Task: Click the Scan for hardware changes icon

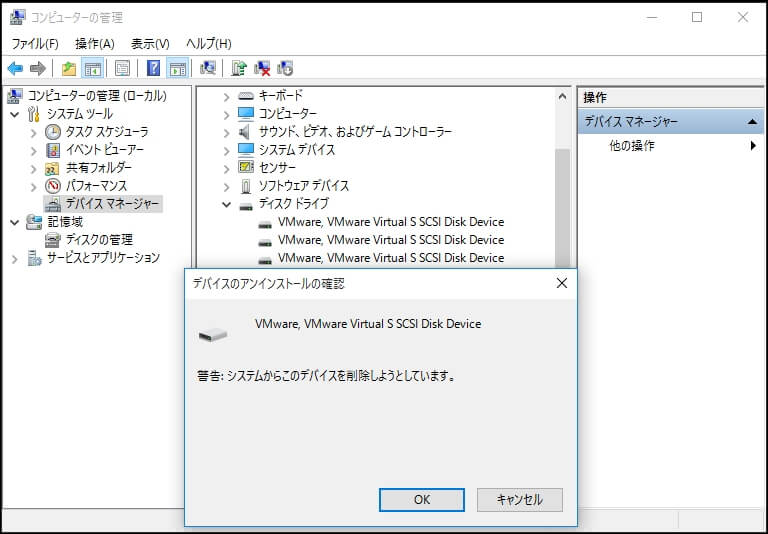Action: [208, 69]
